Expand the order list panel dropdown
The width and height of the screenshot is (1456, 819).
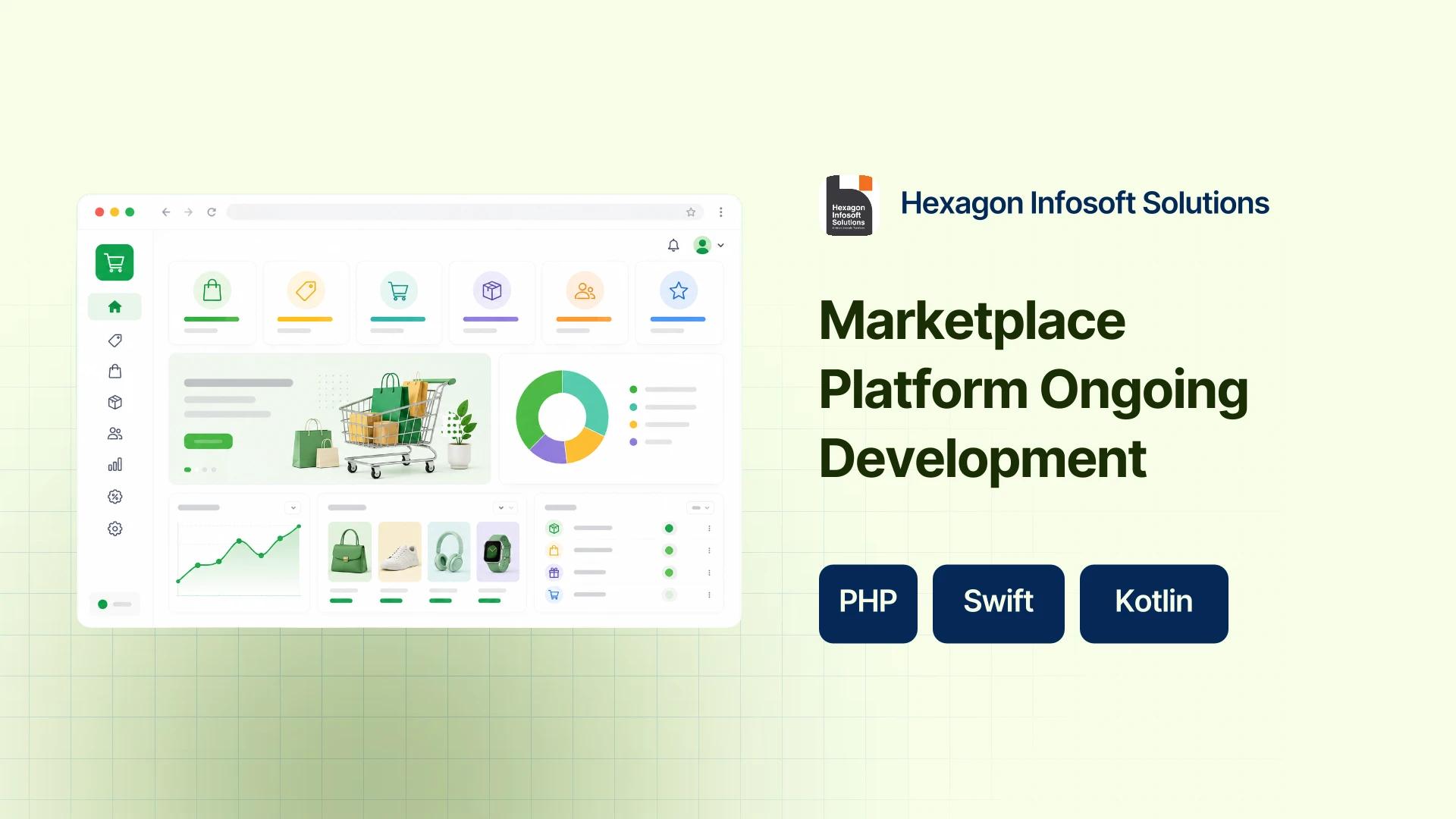pos(700,507)
